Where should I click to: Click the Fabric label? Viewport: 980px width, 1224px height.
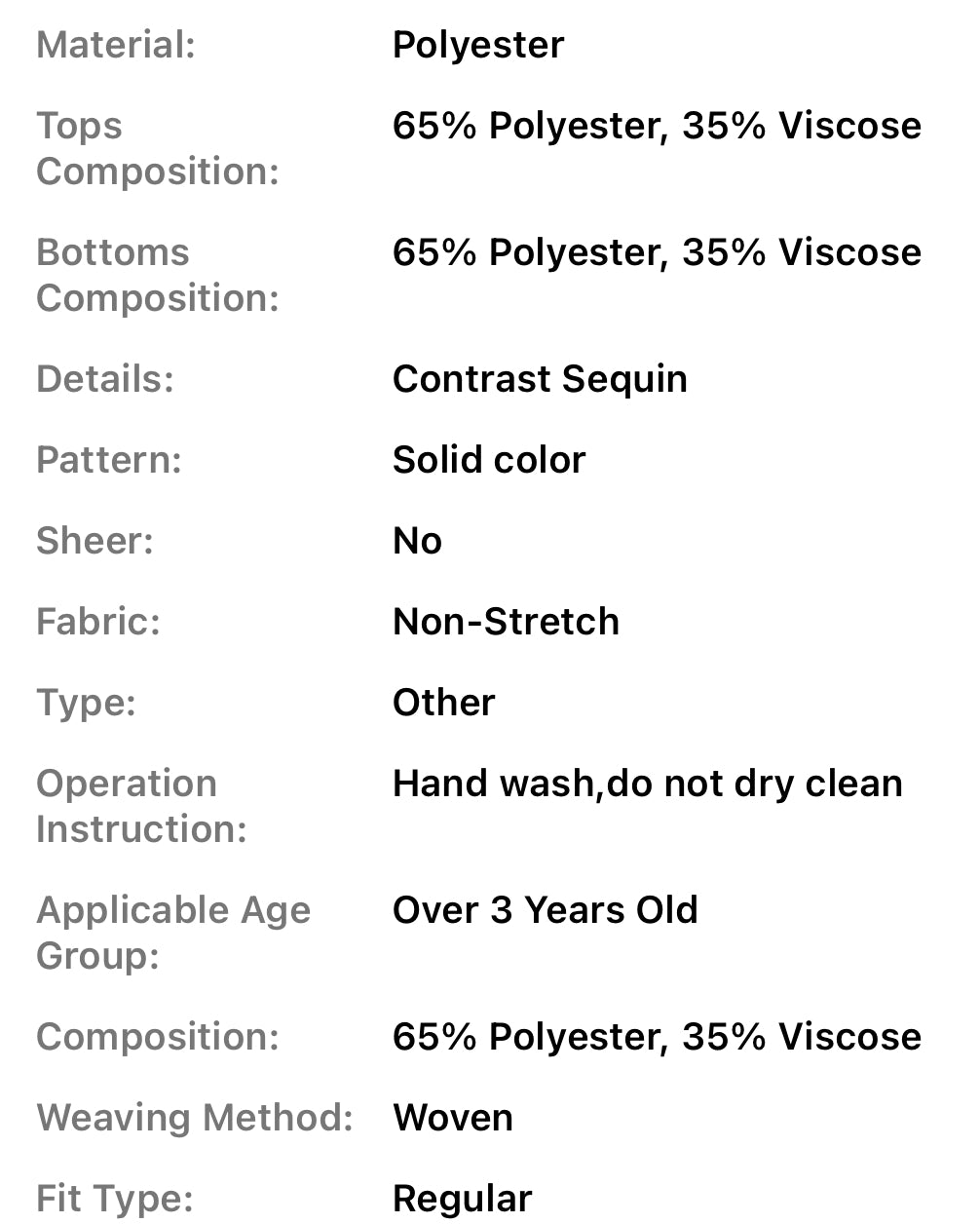pos(98,622)
